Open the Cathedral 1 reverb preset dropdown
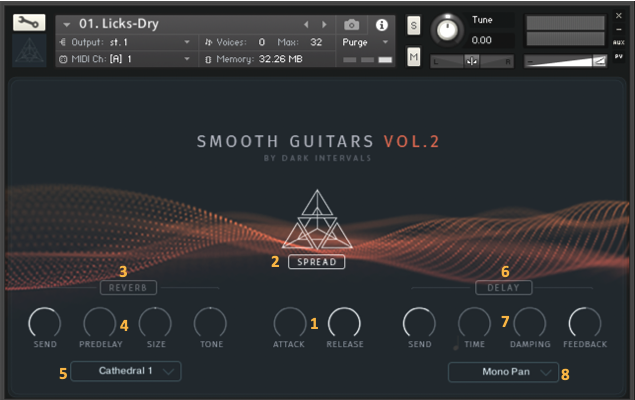This screenshot has height=400, width=635. pyautogui.click(x=126, y=371)
